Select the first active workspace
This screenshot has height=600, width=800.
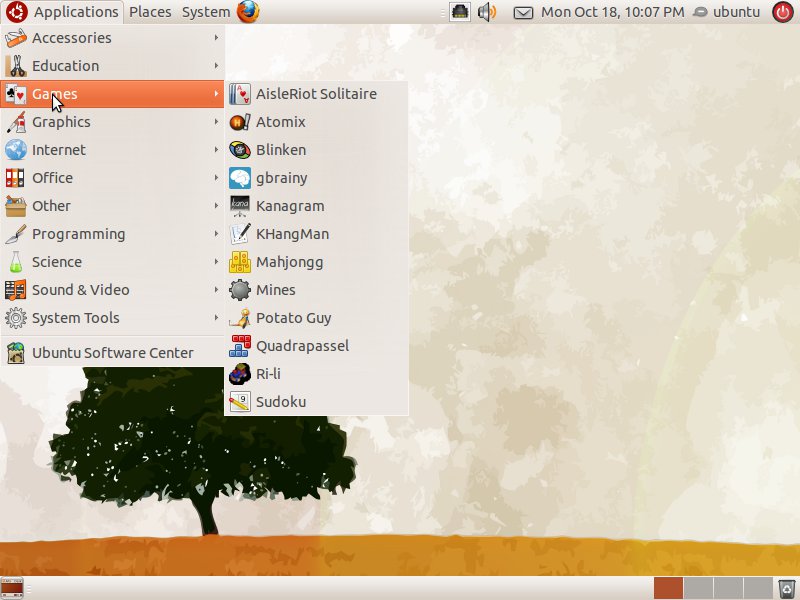(x=668, y=588)
